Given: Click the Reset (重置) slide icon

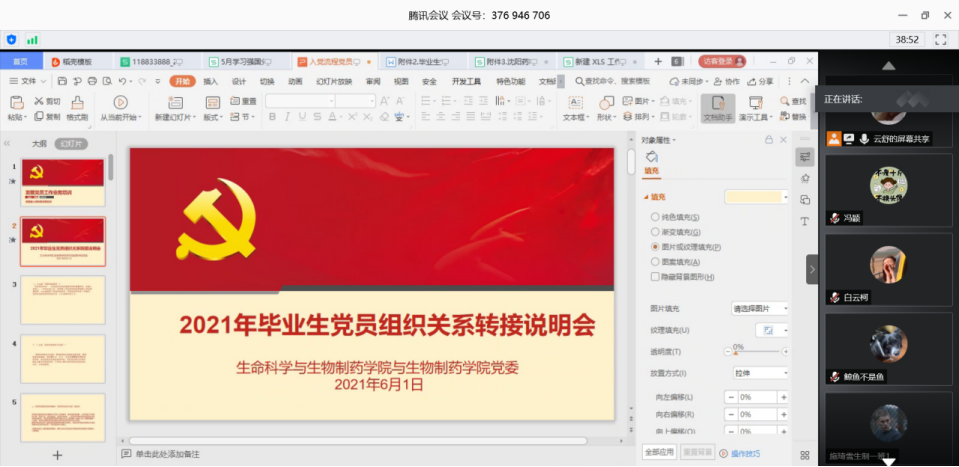Looking at the screenshot, I should click(235, 101).
